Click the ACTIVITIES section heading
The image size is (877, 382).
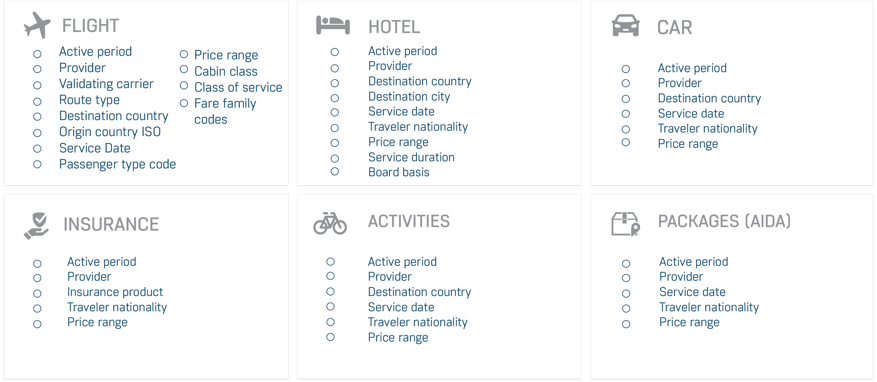point(409,221)
